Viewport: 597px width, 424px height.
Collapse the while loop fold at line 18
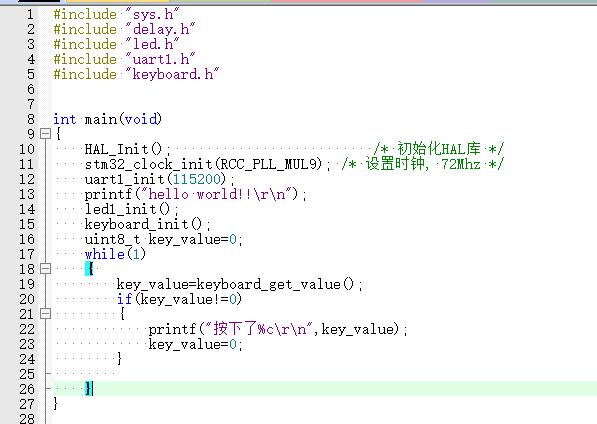(x=45, y=269)
